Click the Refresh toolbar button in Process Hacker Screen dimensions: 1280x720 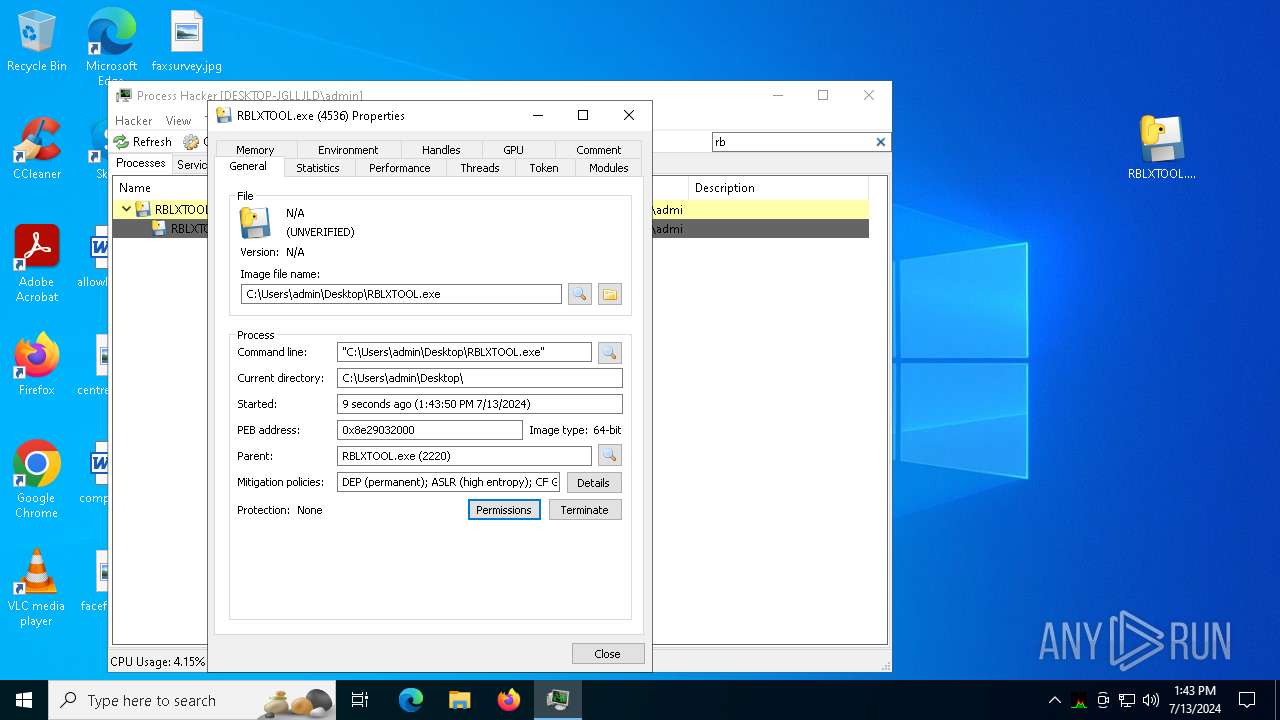[x=143, y=142]
